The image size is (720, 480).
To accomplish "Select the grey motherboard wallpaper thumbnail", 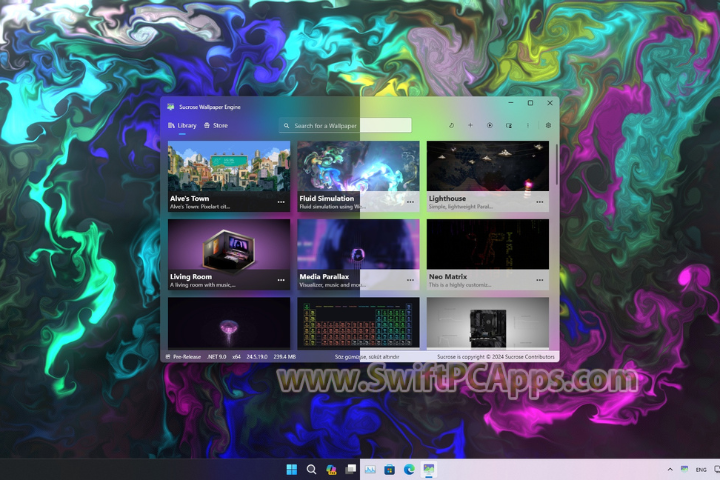I will coord(488,323).
